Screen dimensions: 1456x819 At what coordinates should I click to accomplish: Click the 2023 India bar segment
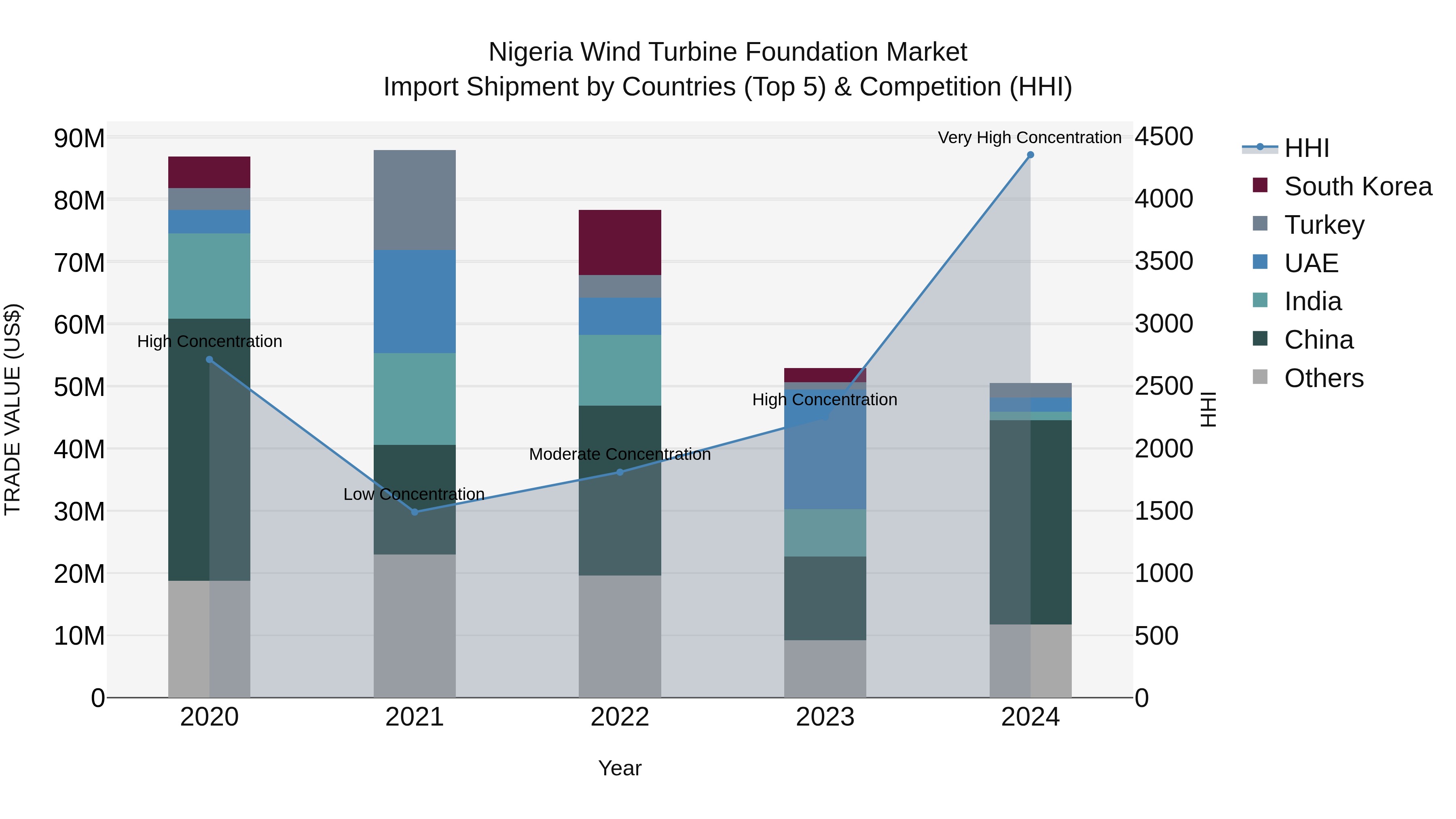(x=825, y=533)
